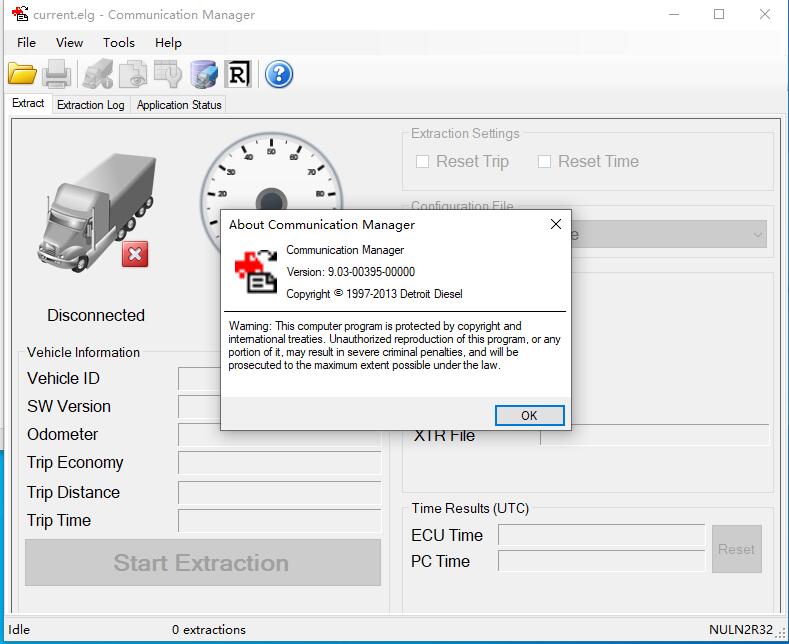Open the Tools menu
The height and width of the screenshot is (644, 789).
119,43
